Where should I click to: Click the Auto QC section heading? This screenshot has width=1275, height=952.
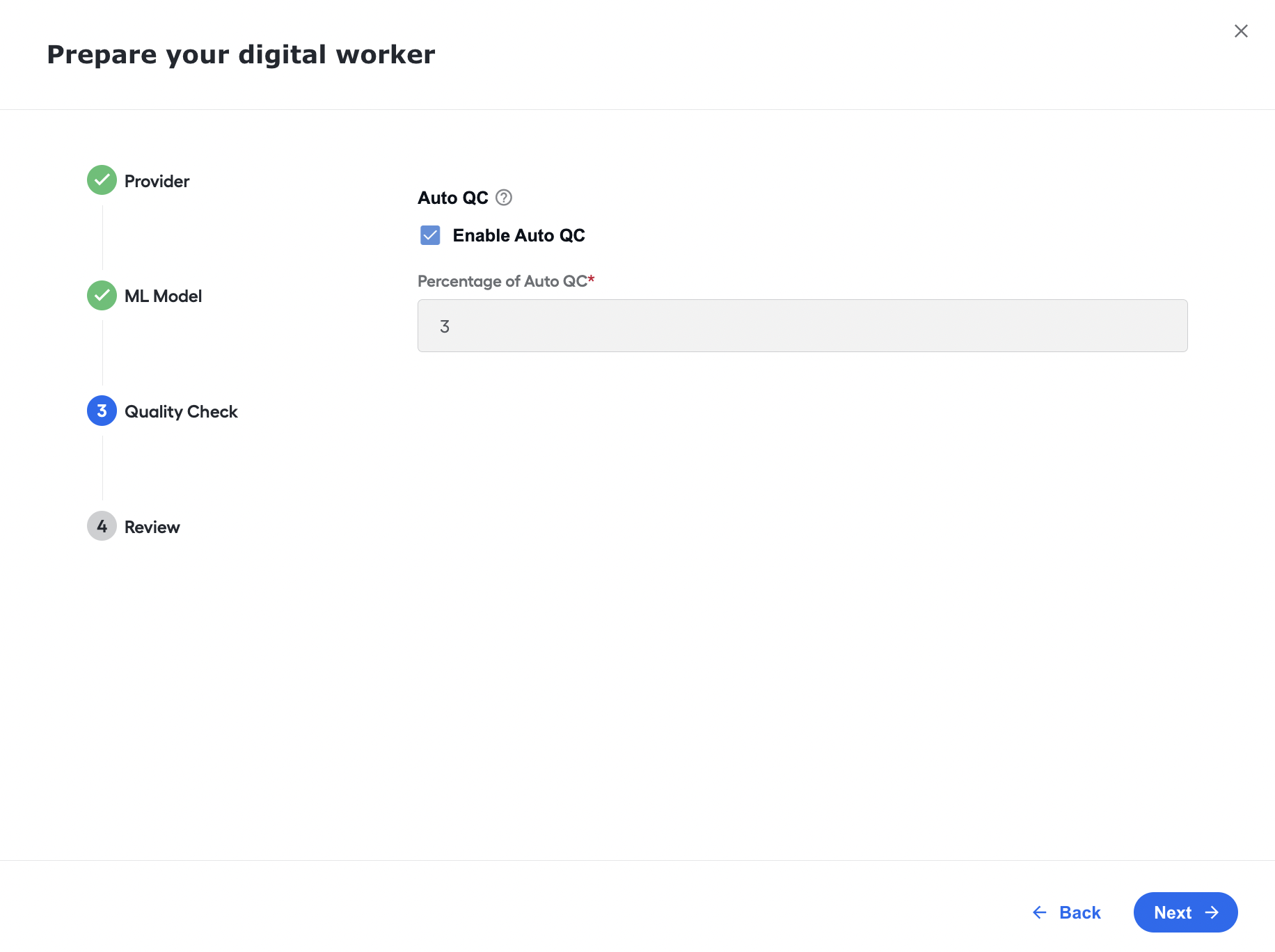tap(453, 198)
